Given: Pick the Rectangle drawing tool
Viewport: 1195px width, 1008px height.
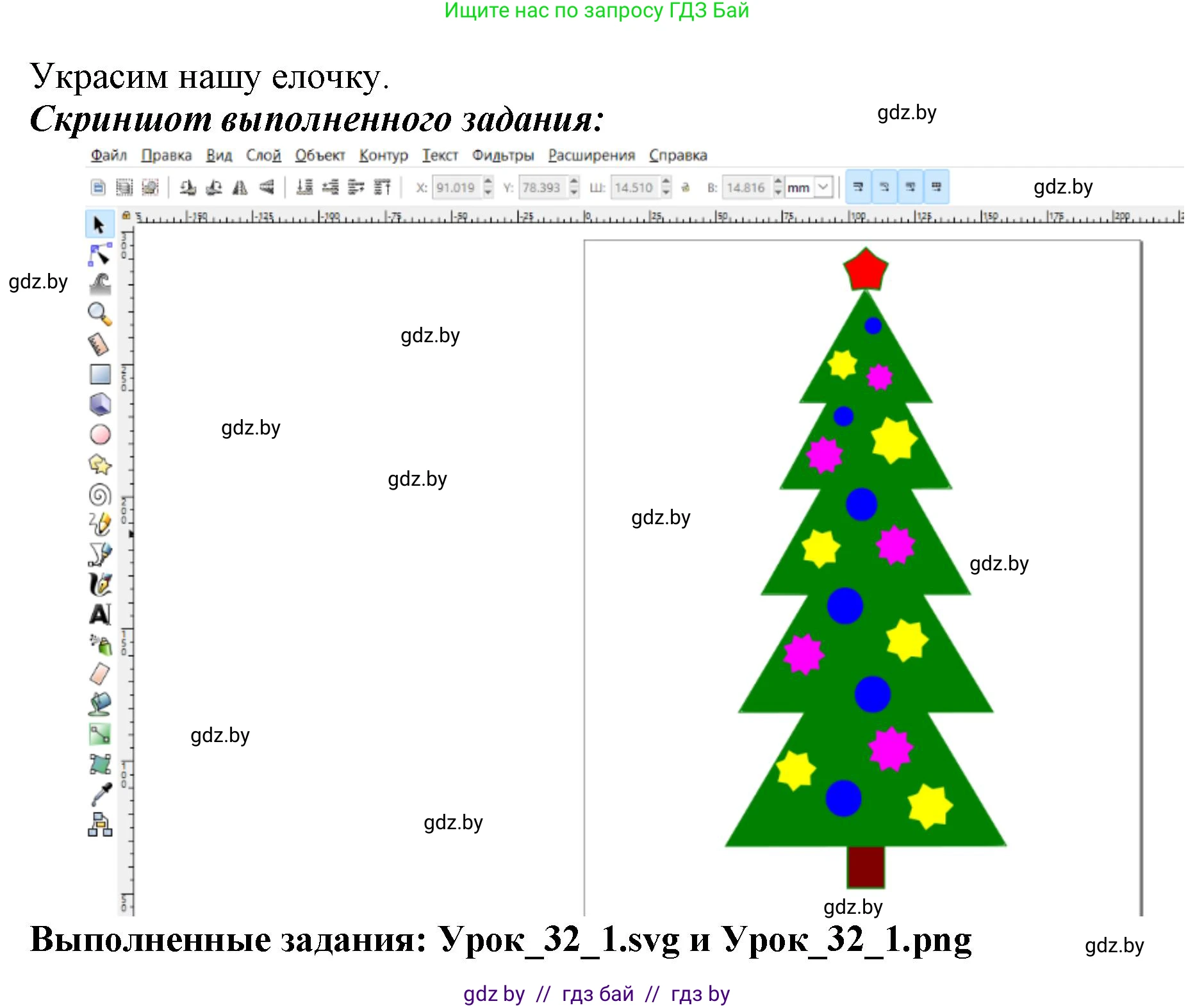Looking at the screenshot, I should [100, 374].
